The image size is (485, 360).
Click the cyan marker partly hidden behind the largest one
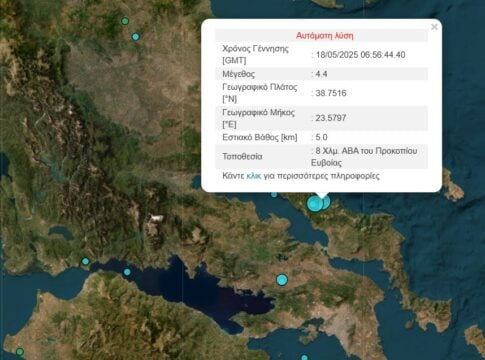pos(326,202)
